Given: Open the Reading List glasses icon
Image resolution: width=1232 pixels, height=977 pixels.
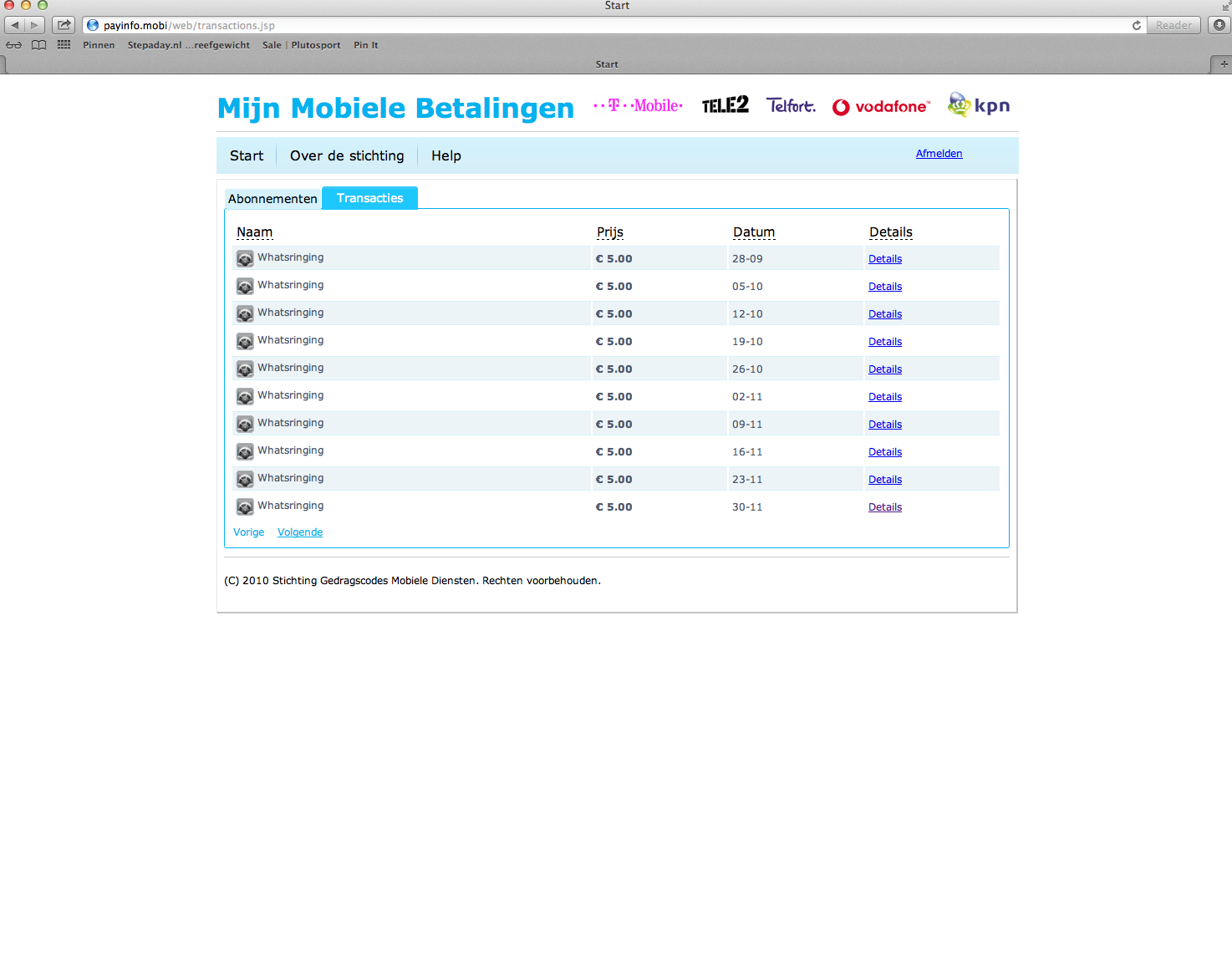Looking at the screenshot, I should tap(14, 45).
